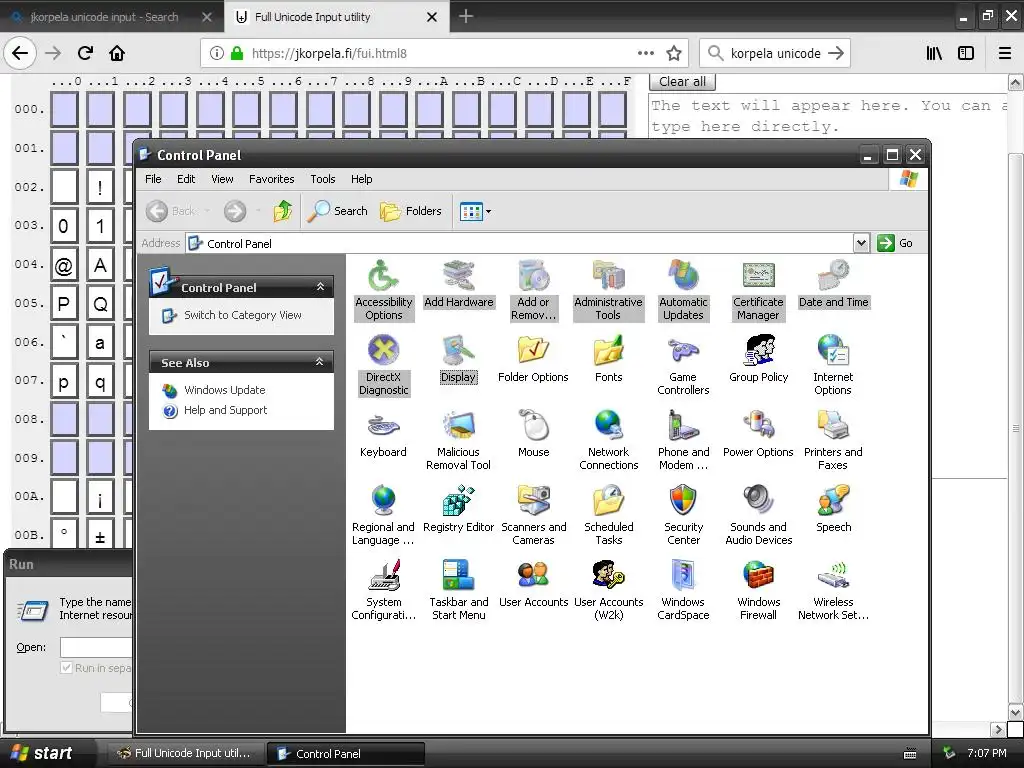Open a new browser tab

[x=466, y=16]
